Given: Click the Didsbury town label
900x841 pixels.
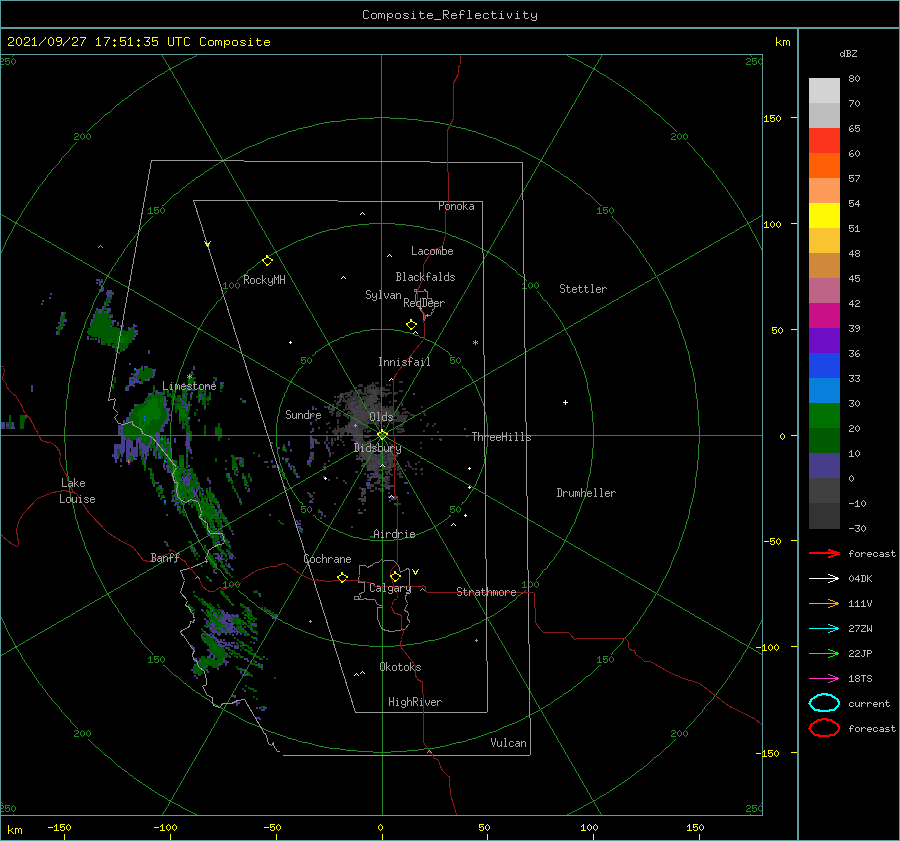Looking at the screenshot, I should (x=377, y=448).
